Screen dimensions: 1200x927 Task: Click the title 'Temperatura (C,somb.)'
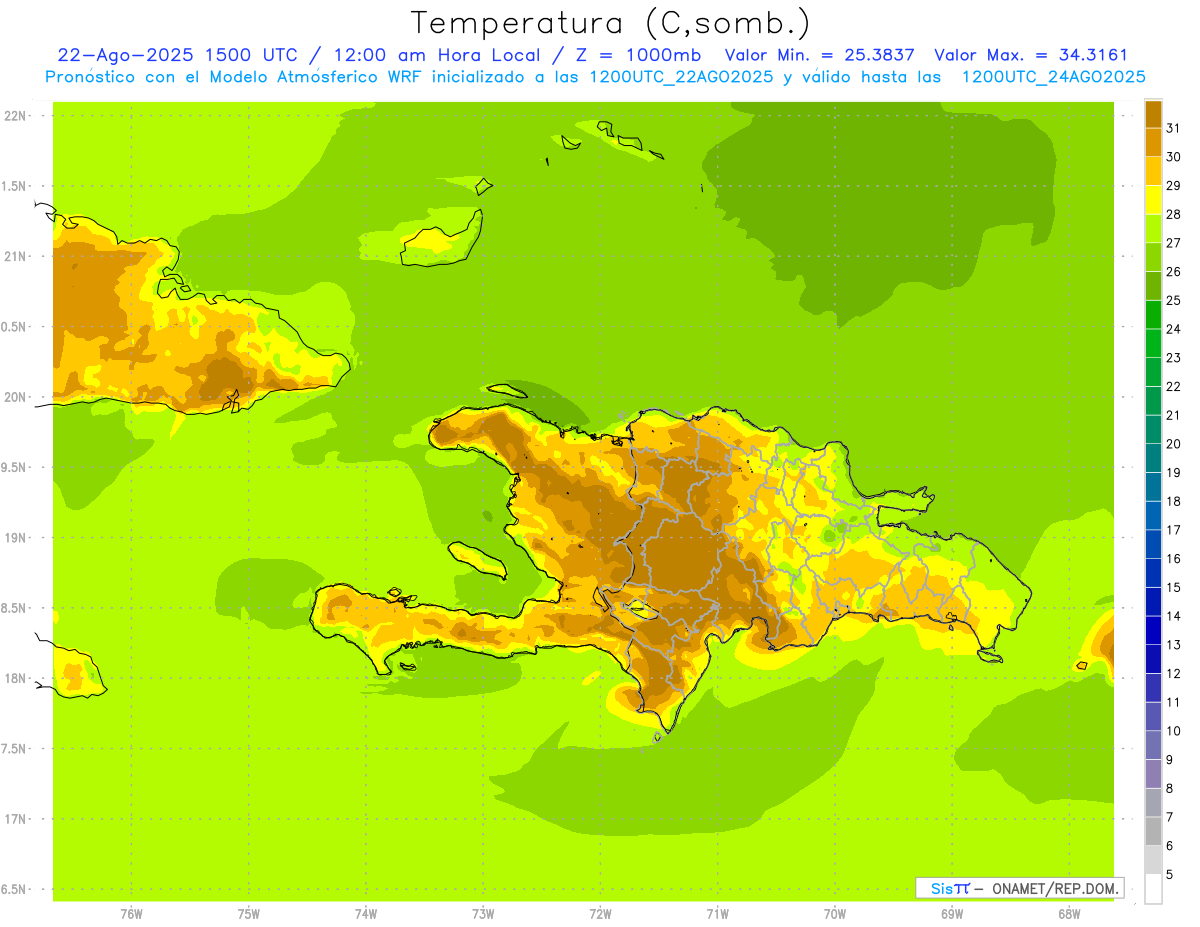click(610, 23)
